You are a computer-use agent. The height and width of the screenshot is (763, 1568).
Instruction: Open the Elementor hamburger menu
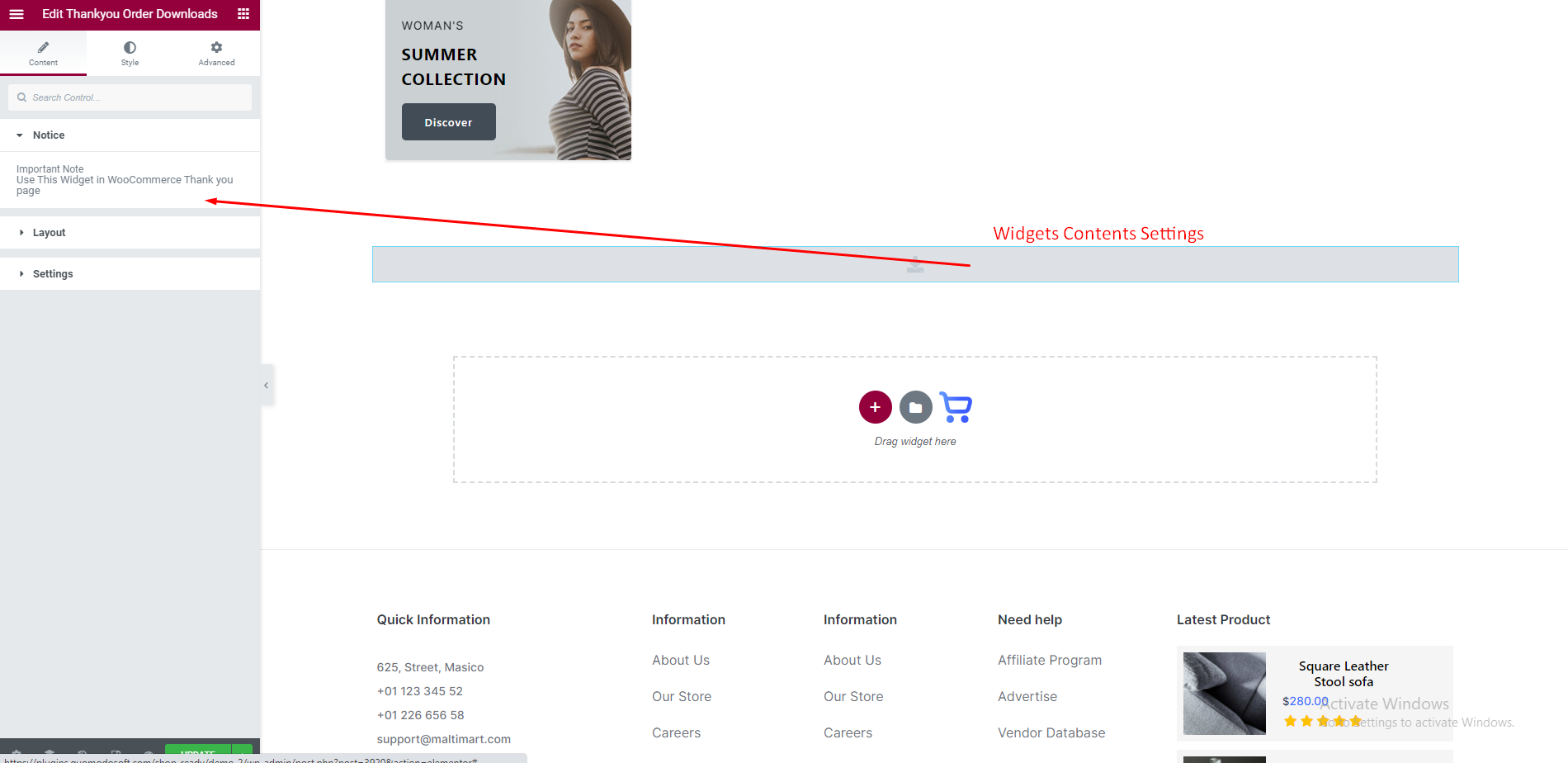click(17, 14)
